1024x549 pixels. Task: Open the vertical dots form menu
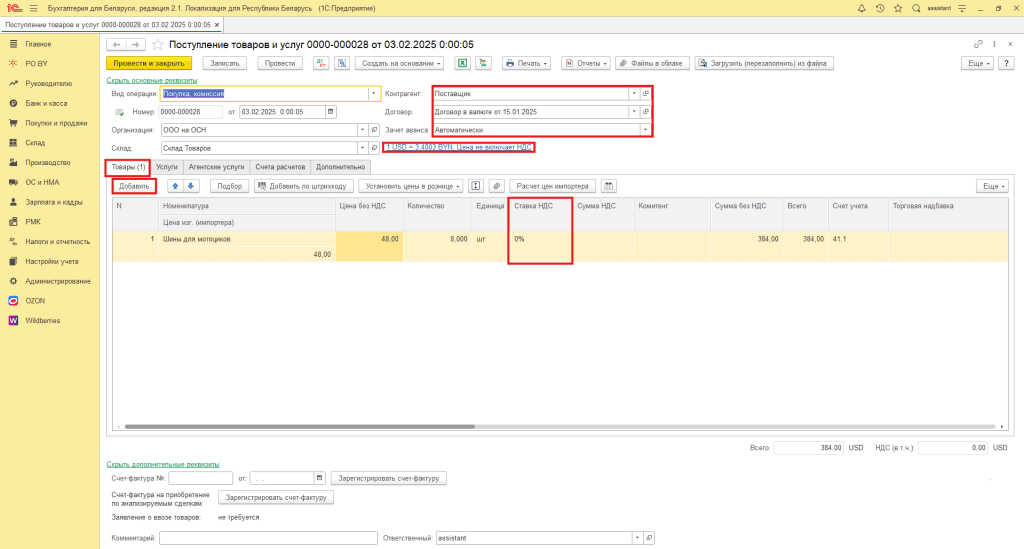point(995,44)
